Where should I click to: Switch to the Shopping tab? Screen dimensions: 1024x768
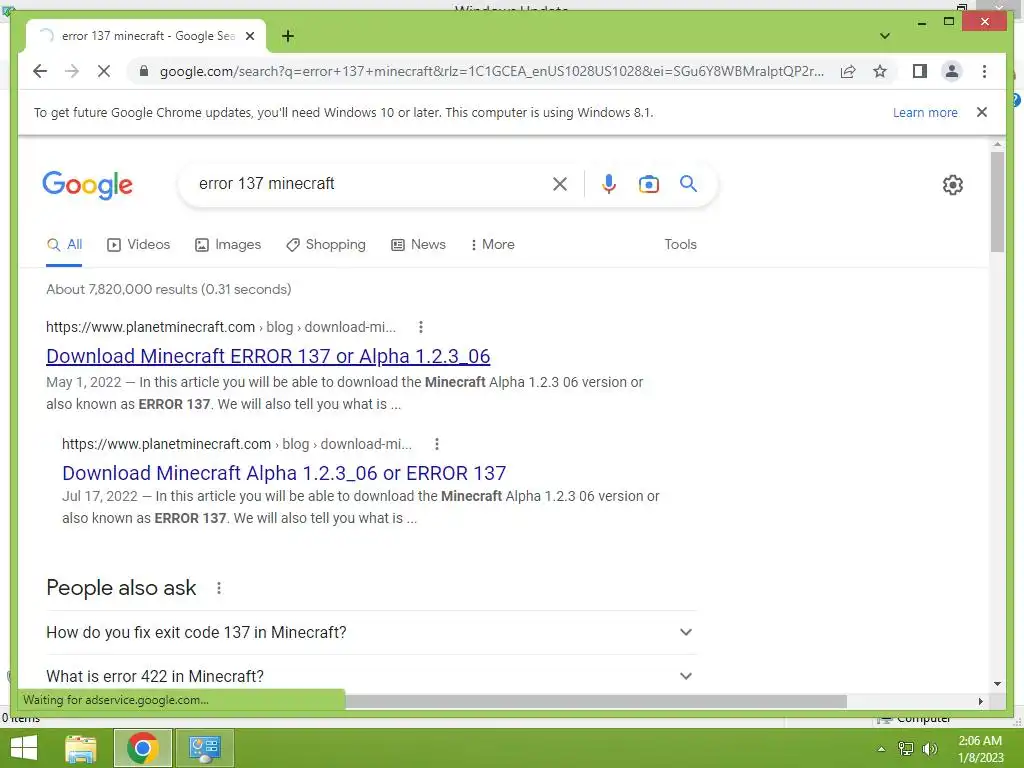(326, 245)
